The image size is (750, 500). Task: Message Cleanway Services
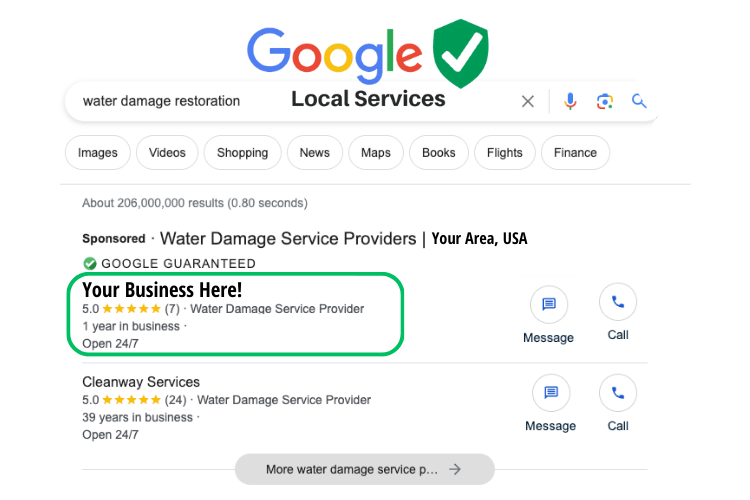pos(551,393)
